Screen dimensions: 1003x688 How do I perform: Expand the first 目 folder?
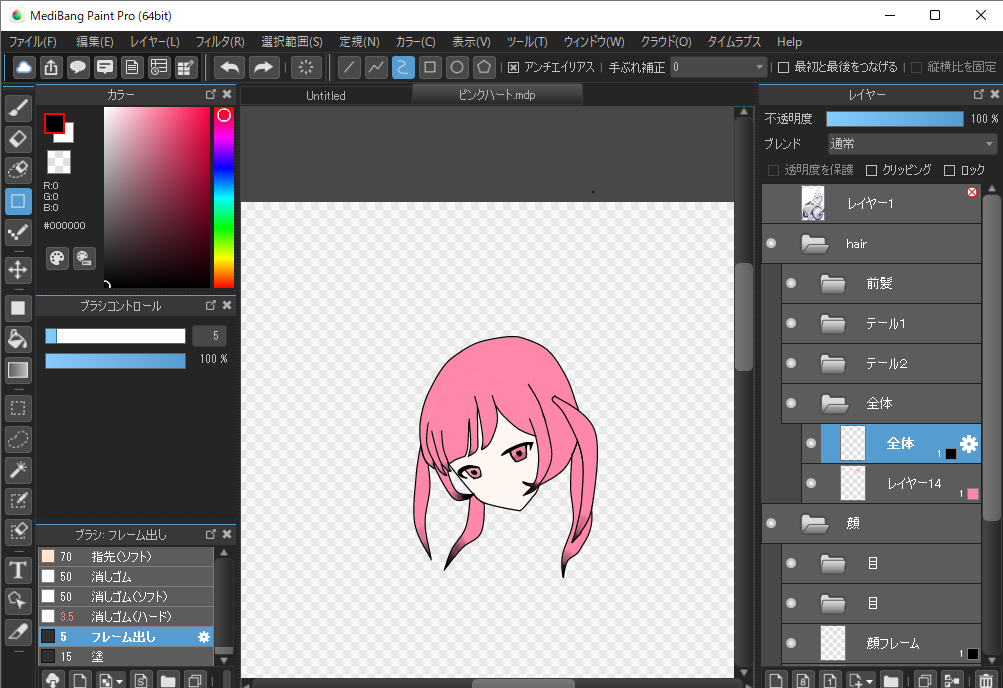[x=833, y=563]
